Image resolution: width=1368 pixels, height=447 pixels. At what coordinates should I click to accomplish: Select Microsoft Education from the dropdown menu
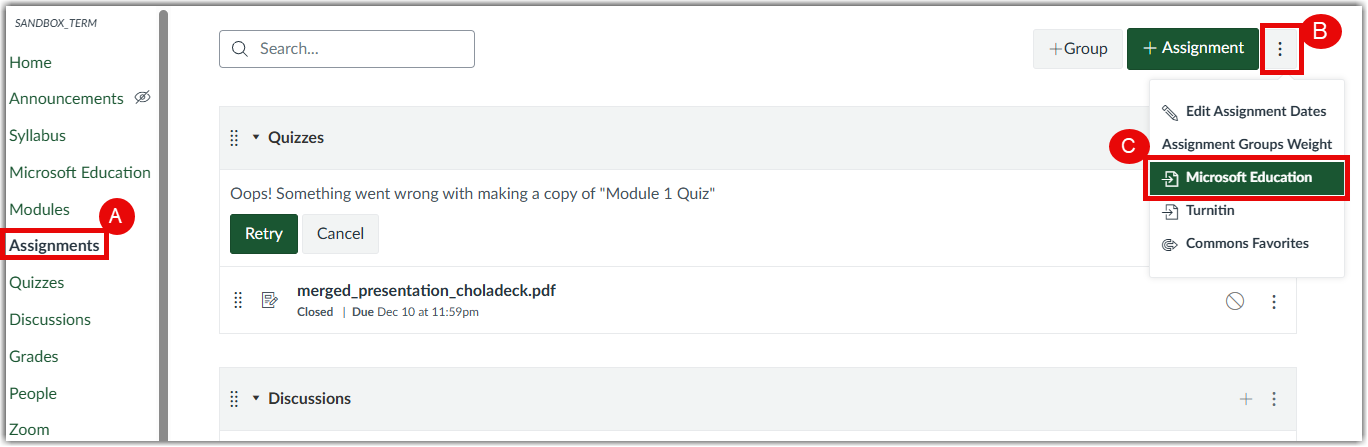click(1248, 178)
